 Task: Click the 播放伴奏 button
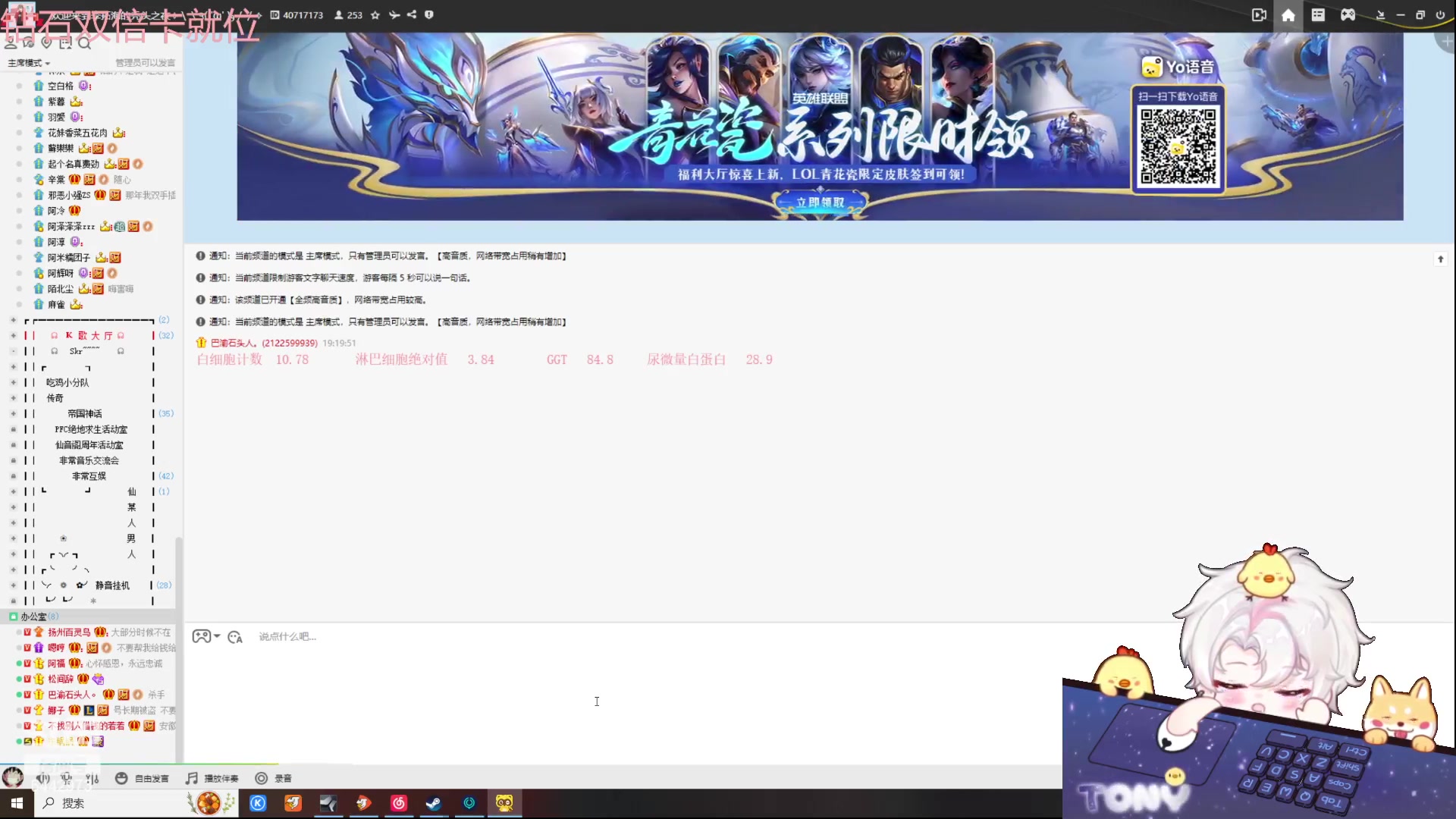tap(212, 778)
